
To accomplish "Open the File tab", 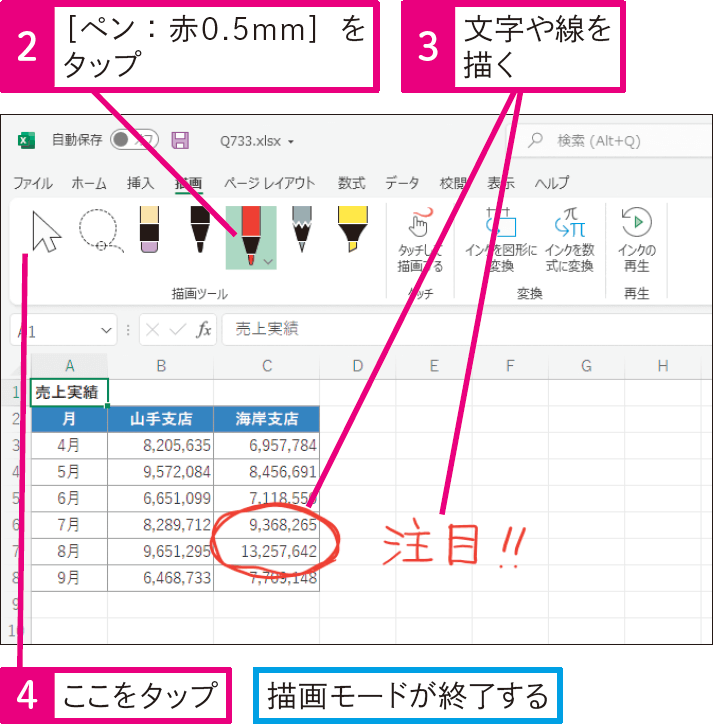I will 33,183.
